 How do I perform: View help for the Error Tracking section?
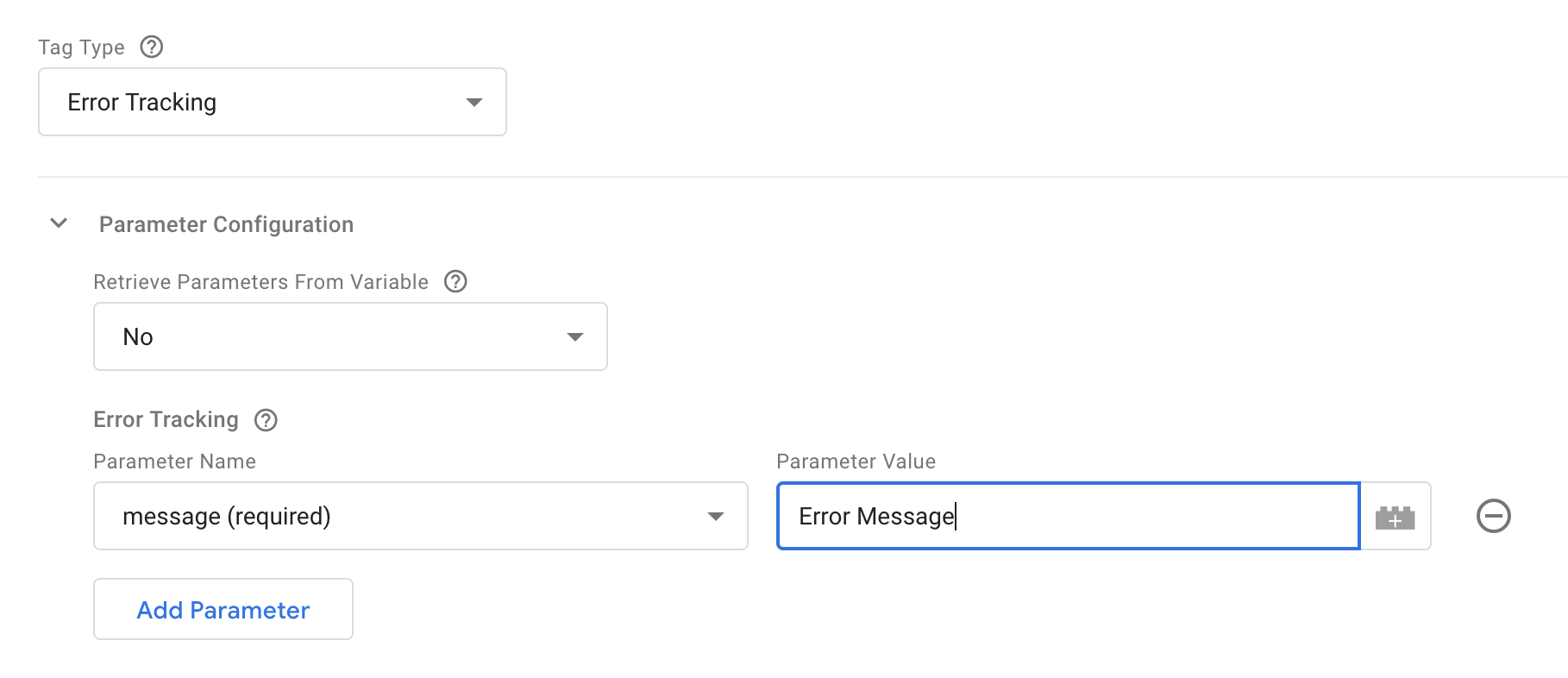click(x=267, y=420)
